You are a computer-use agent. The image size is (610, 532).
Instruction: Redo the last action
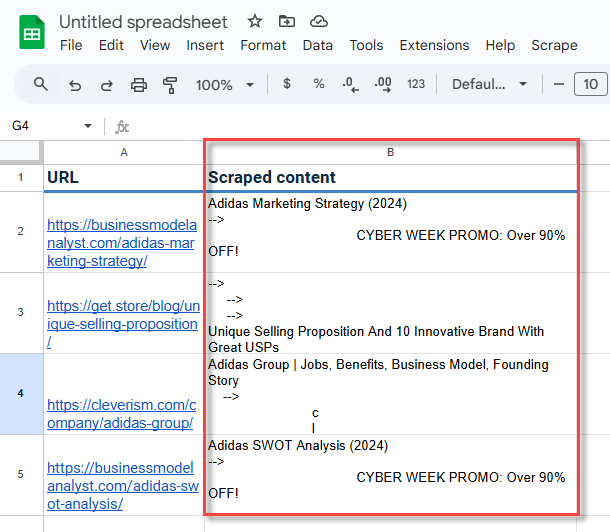tap(106, 84)
